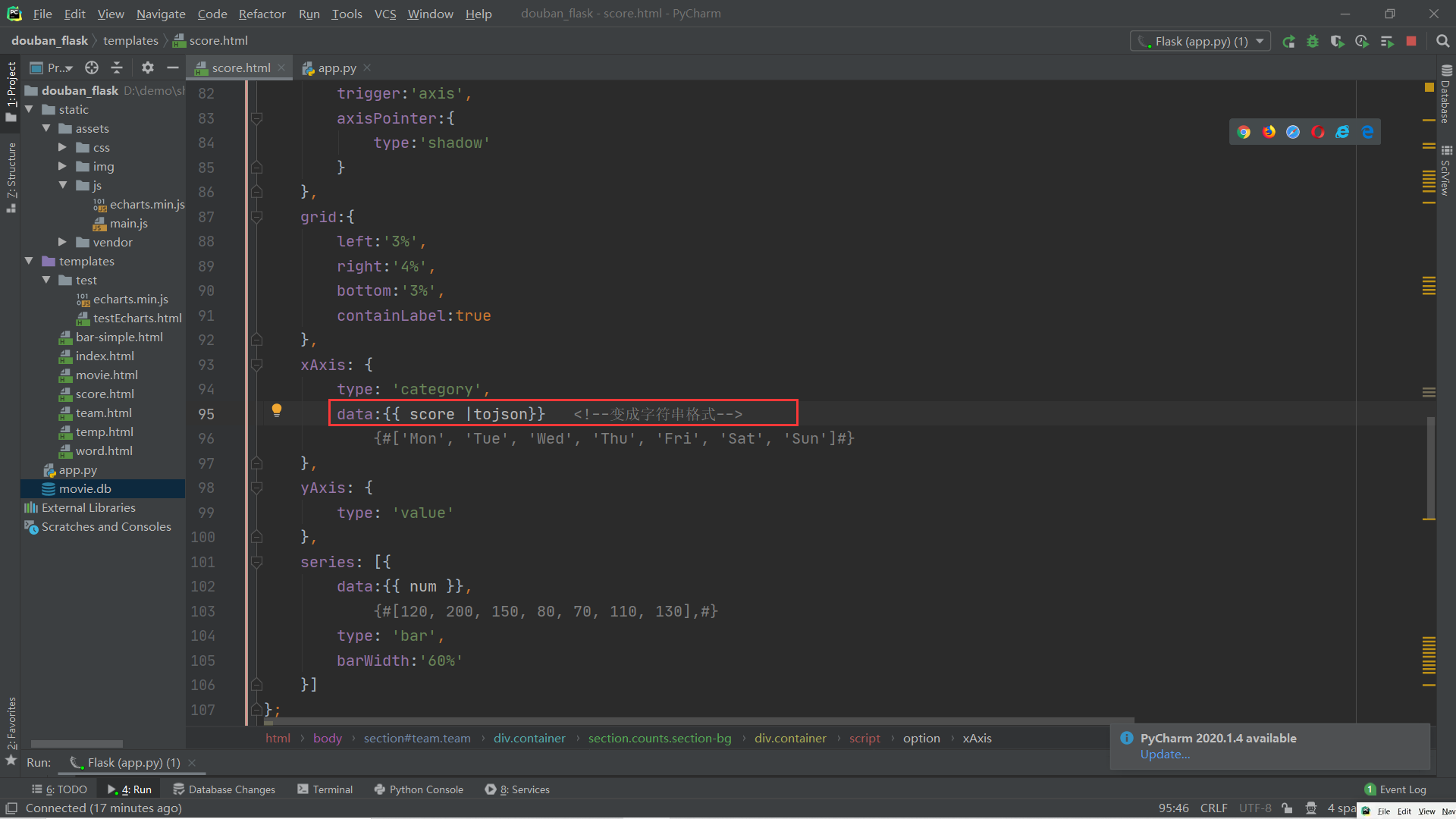1456x819 pixels.
Task: Open the Refactor menu
Action: click(x=262, y=14)
